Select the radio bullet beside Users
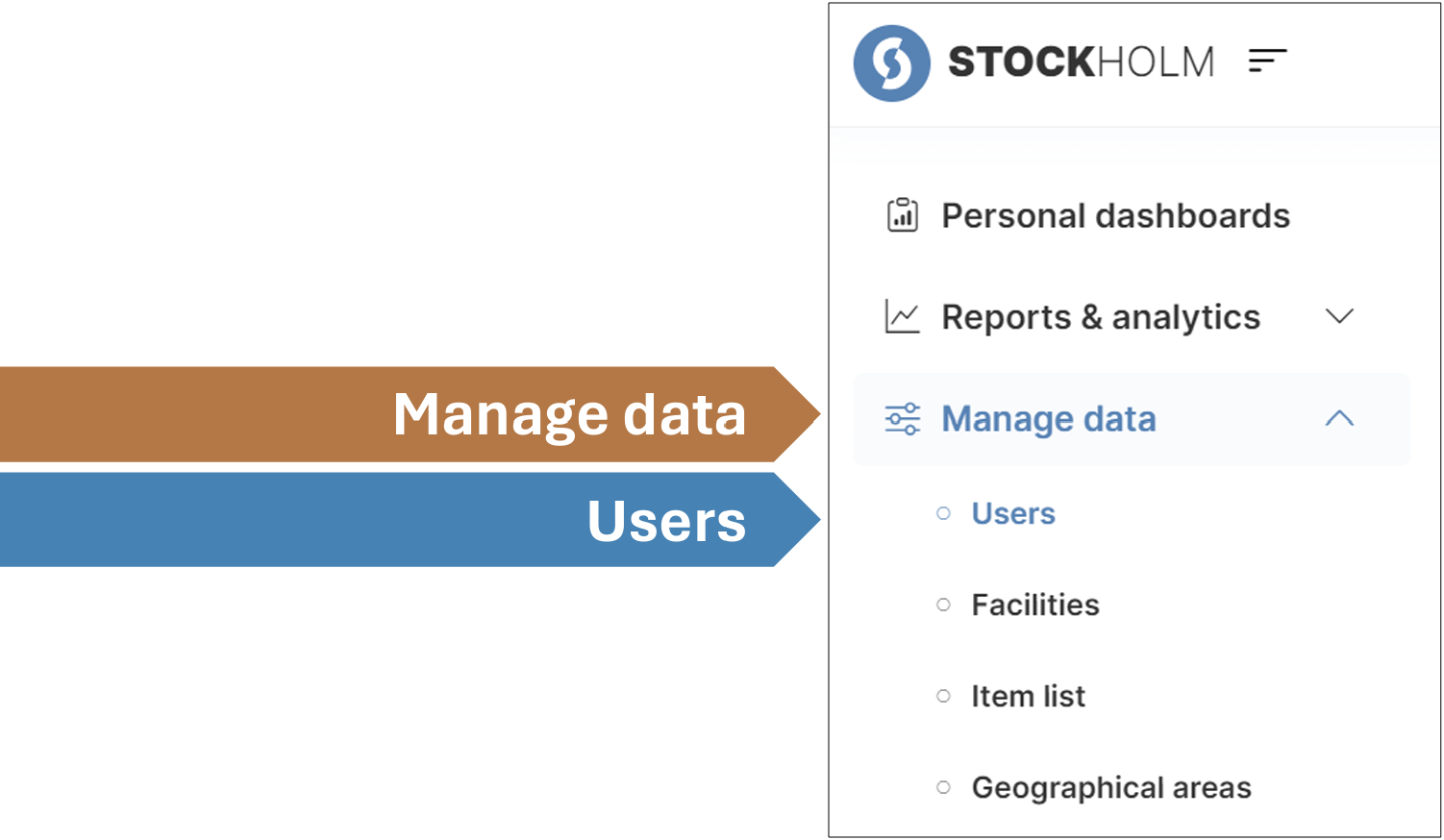 tap(942, 513)
